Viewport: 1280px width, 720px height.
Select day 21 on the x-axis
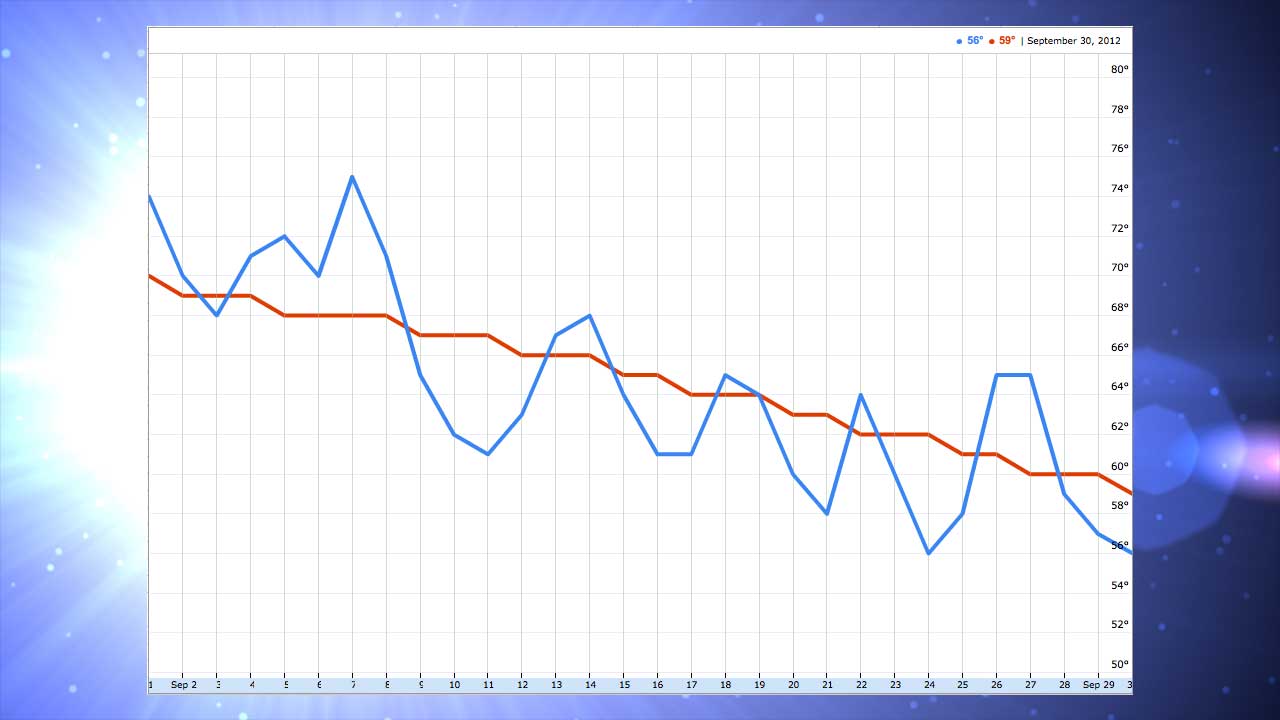coord(827,685)
